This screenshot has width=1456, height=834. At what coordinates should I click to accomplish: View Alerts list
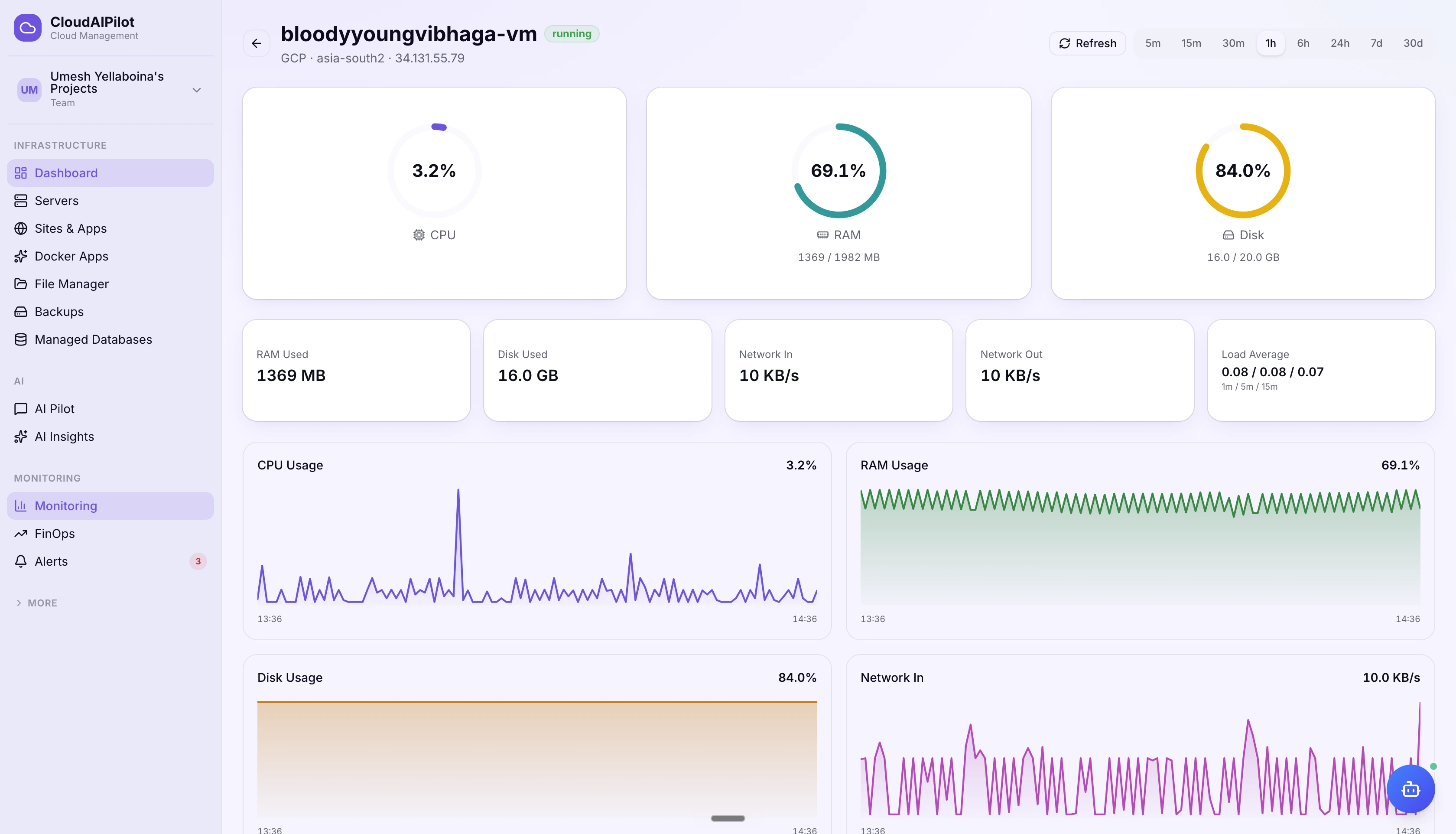tap(110, 561)
